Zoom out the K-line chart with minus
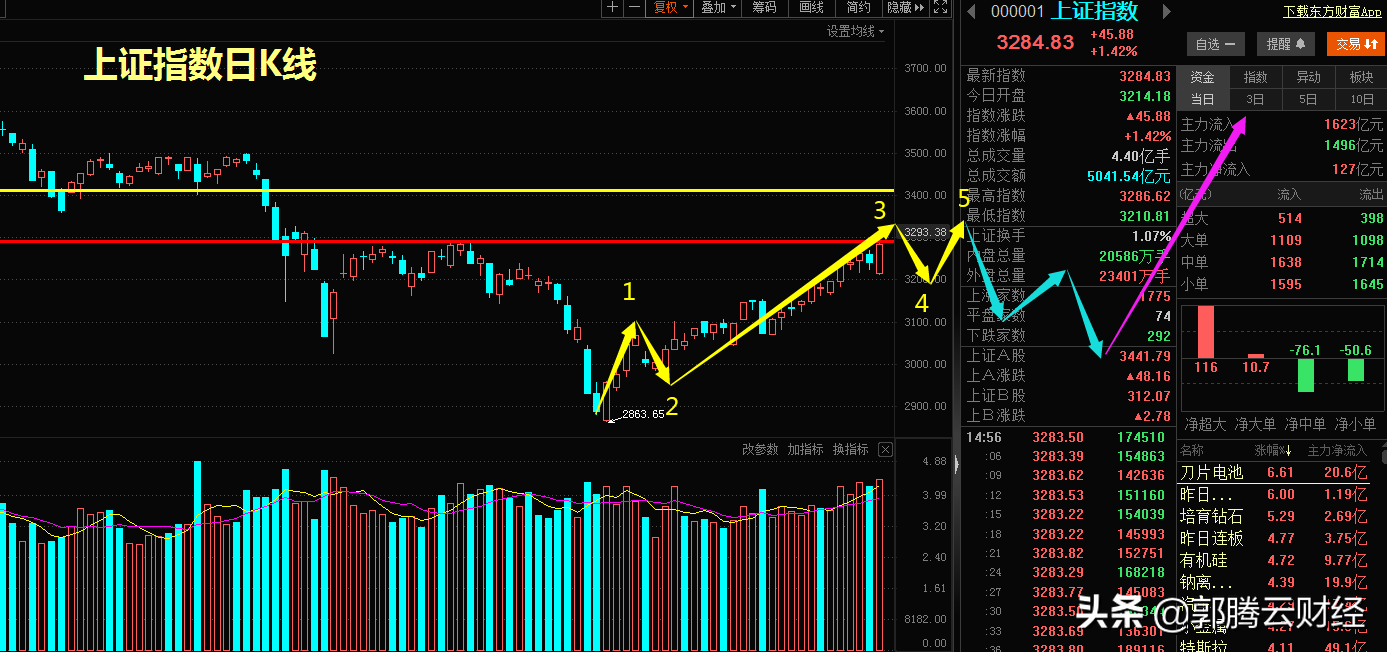 click(x=635, y=8)
